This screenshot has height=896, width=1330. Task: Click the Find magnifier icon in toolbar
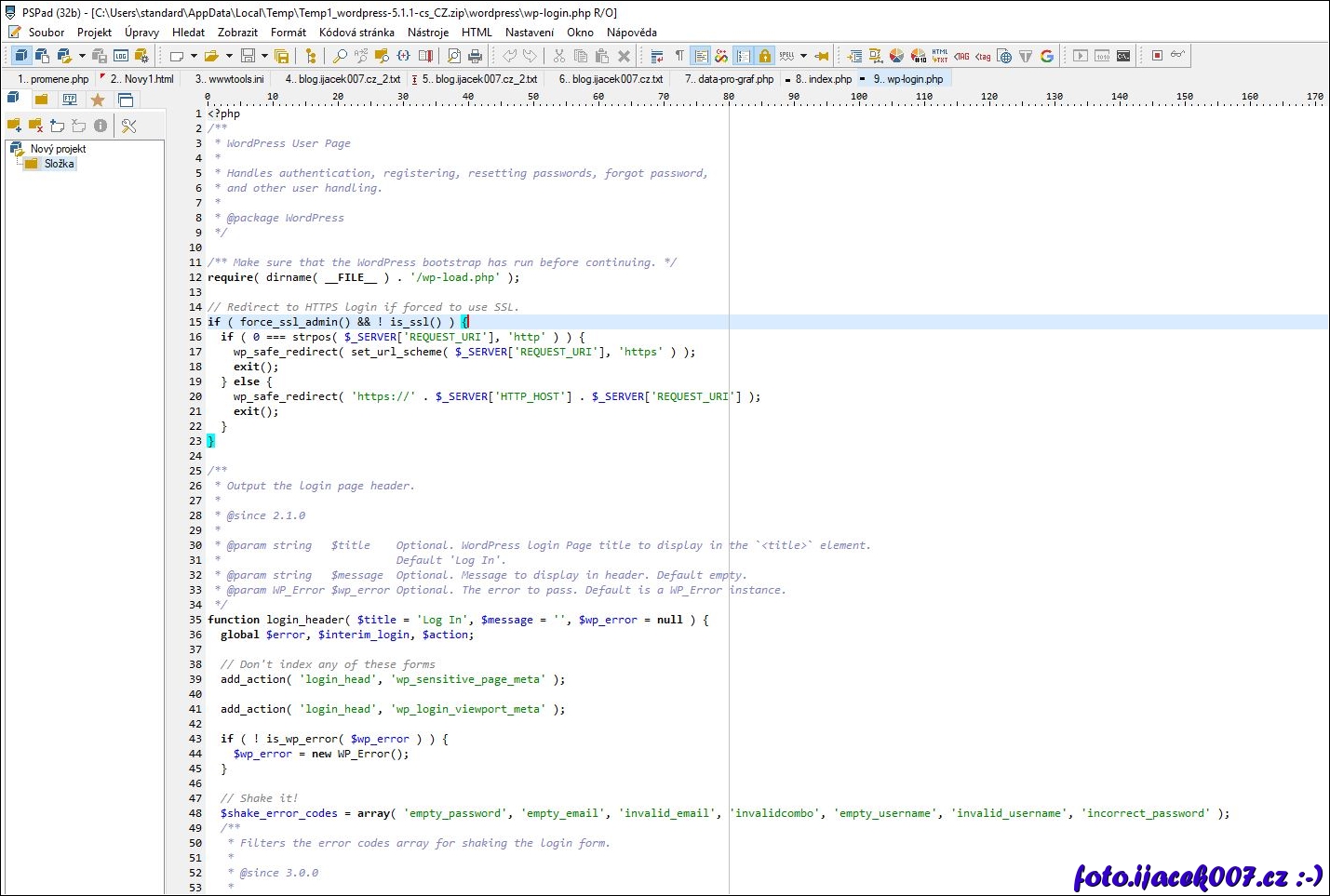(341, 56)
